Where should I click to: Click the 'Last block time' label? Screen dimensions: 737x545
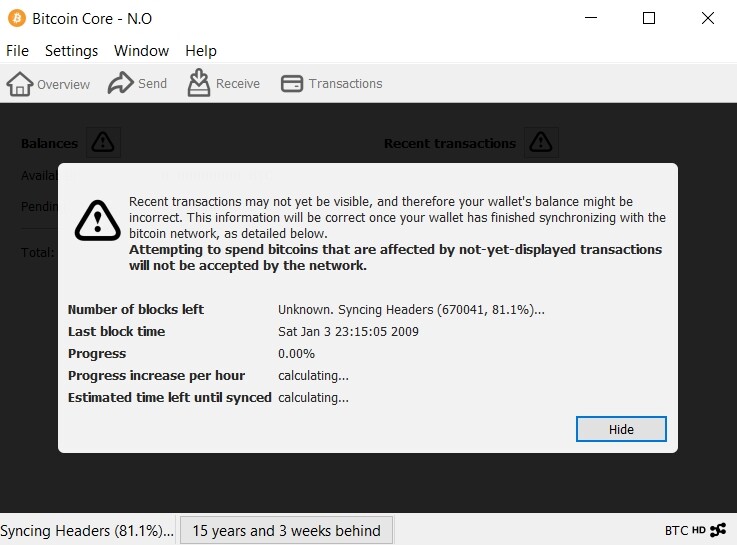[117, 332]
